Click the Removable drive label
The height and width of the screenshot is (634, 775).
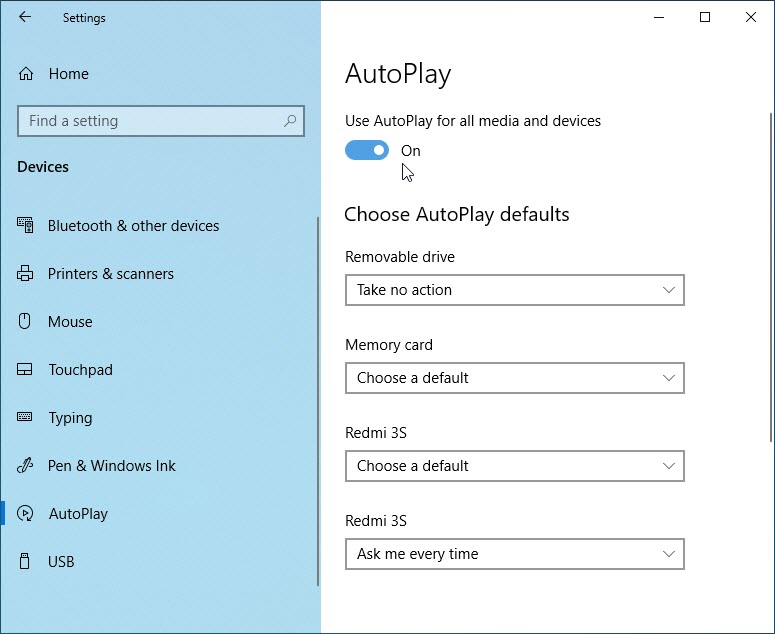400,257
